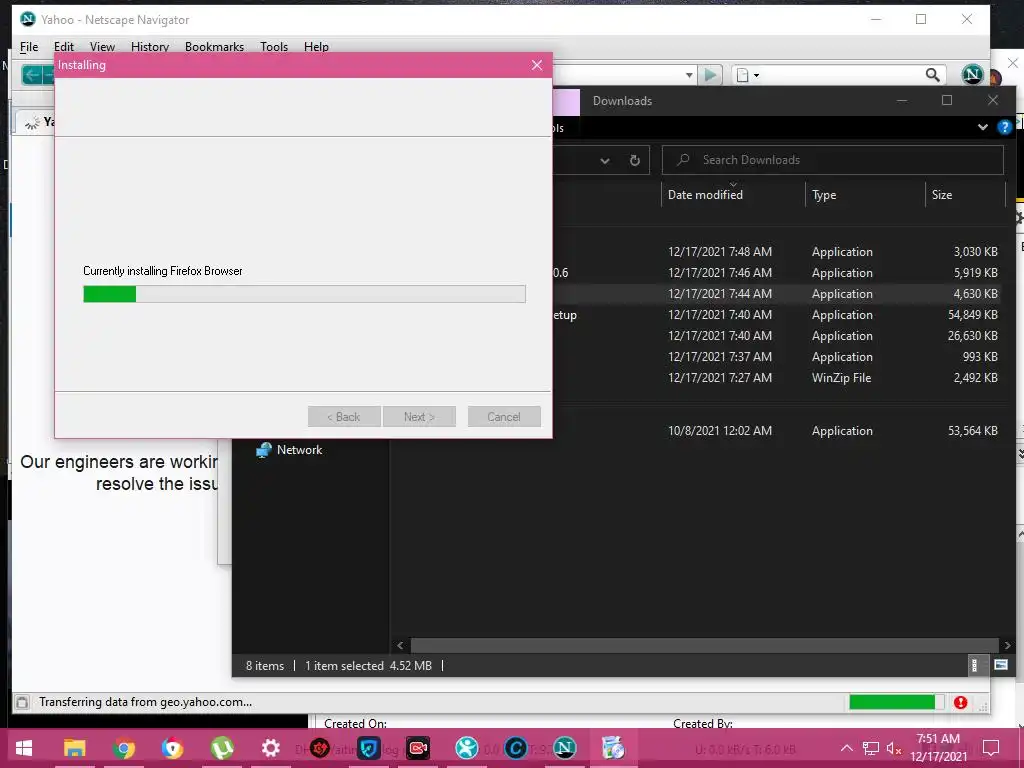Open the Windows notification center
The width and height of the screenshot is (1024, 768).
click(x=991, y=748)
